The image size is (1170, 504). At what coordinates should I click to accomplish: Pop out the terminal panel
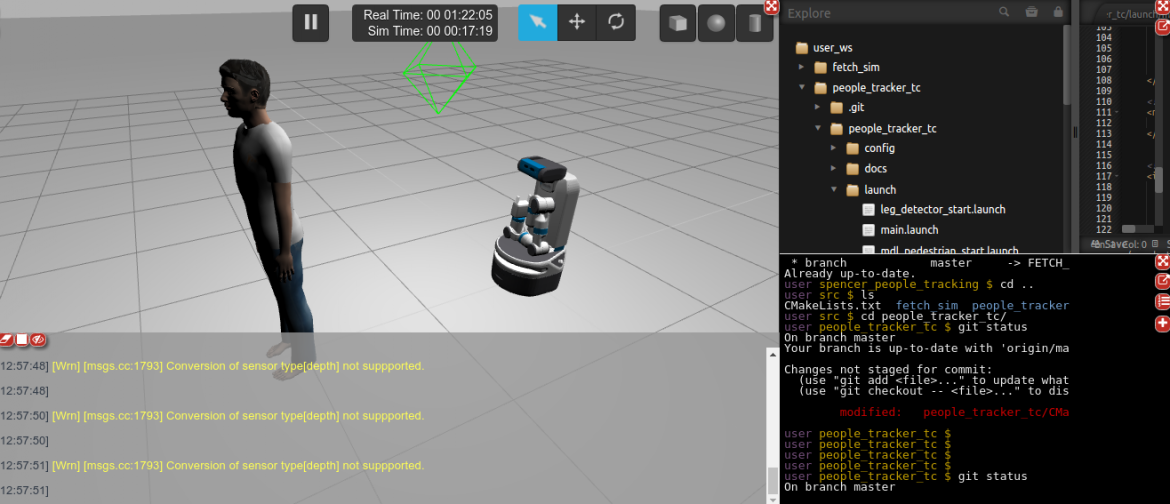pyautogui.click(x=1162, y=281)
